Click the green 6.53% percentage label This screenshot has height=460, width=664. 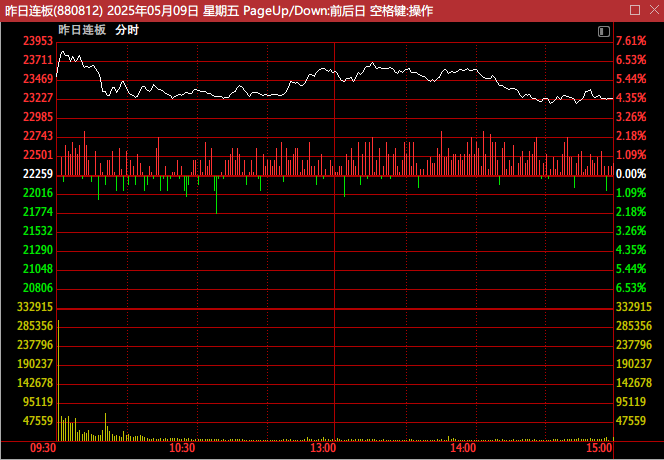click(x=631, y=288)
